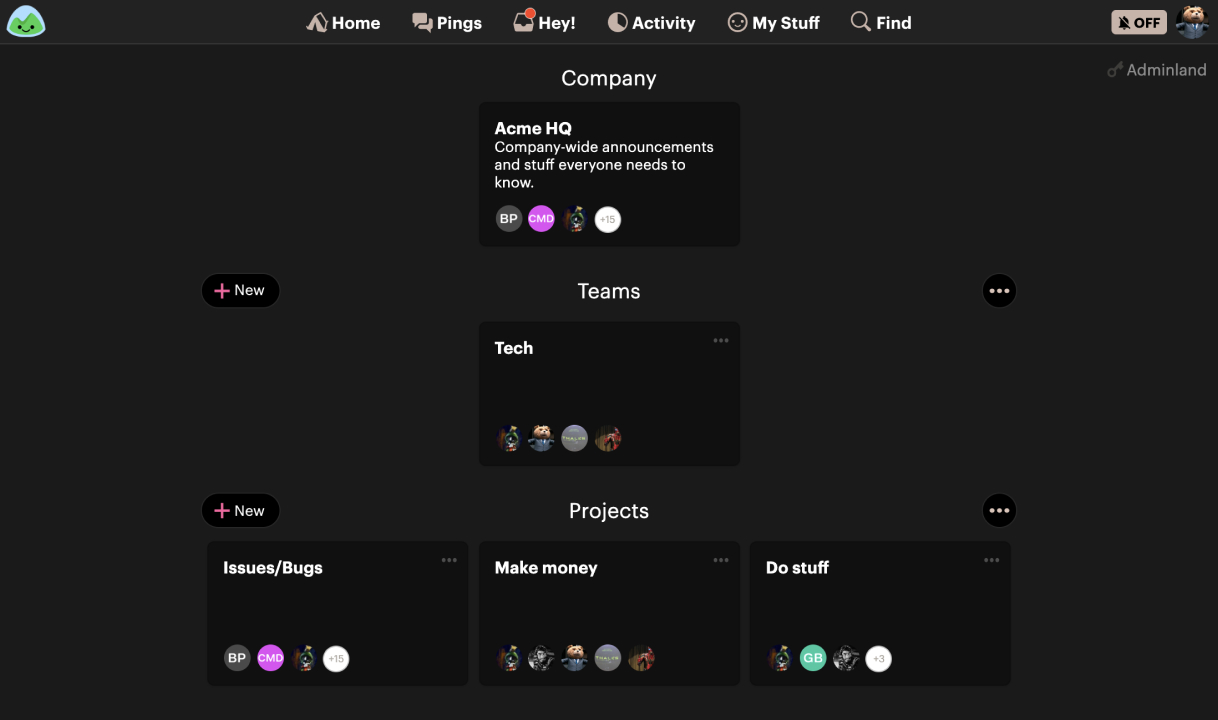
Task: Open the Activity half-circle icon
Action: point(618,22)
